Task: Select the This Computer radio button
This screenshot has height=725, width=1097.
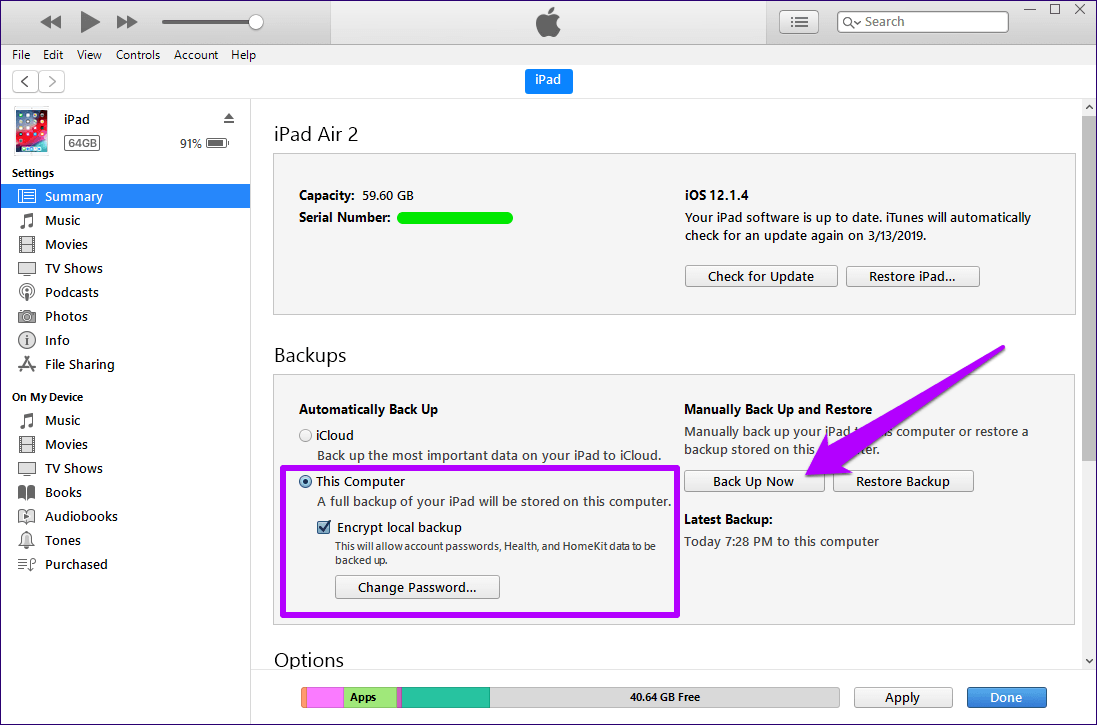Action: click(x=305, y=481)
